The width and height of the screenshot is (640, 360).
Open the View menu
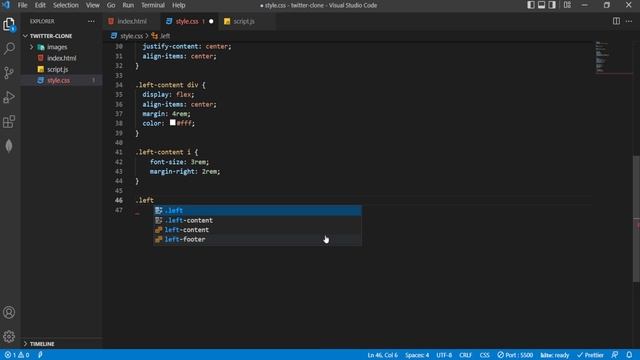93,5
